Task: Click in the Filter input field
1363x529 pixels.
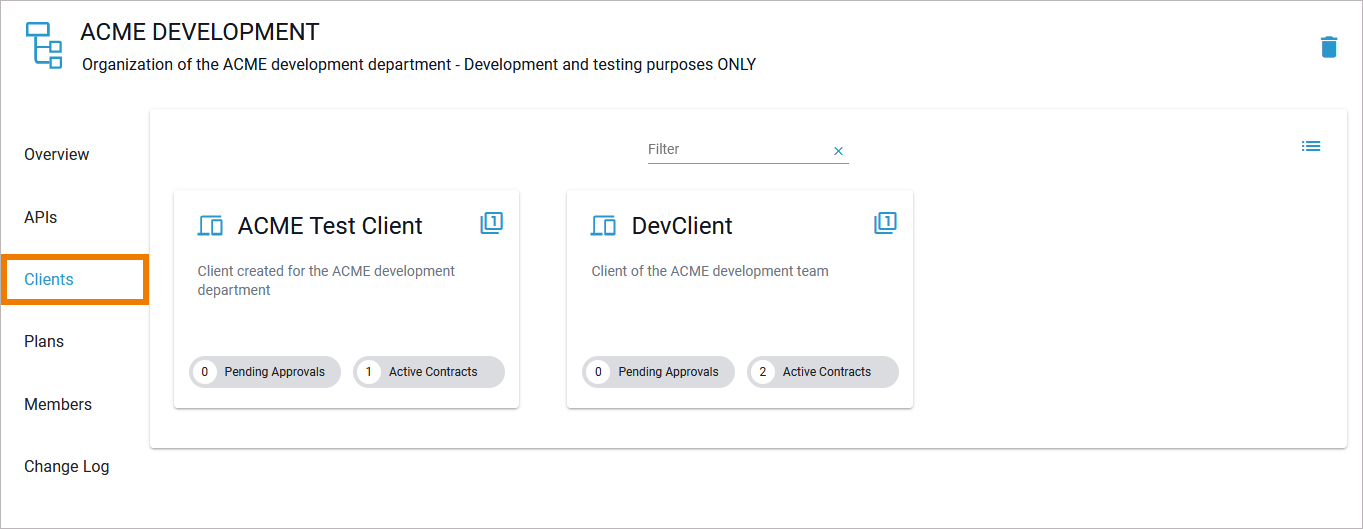Action: click(736, 149)
